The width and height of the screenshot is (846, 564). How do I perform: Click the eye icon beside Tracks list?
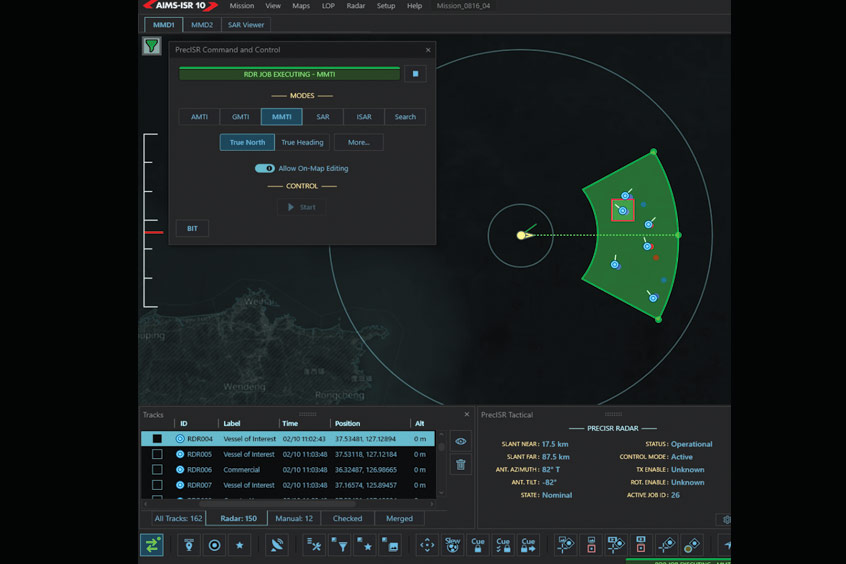coord(460,441)
